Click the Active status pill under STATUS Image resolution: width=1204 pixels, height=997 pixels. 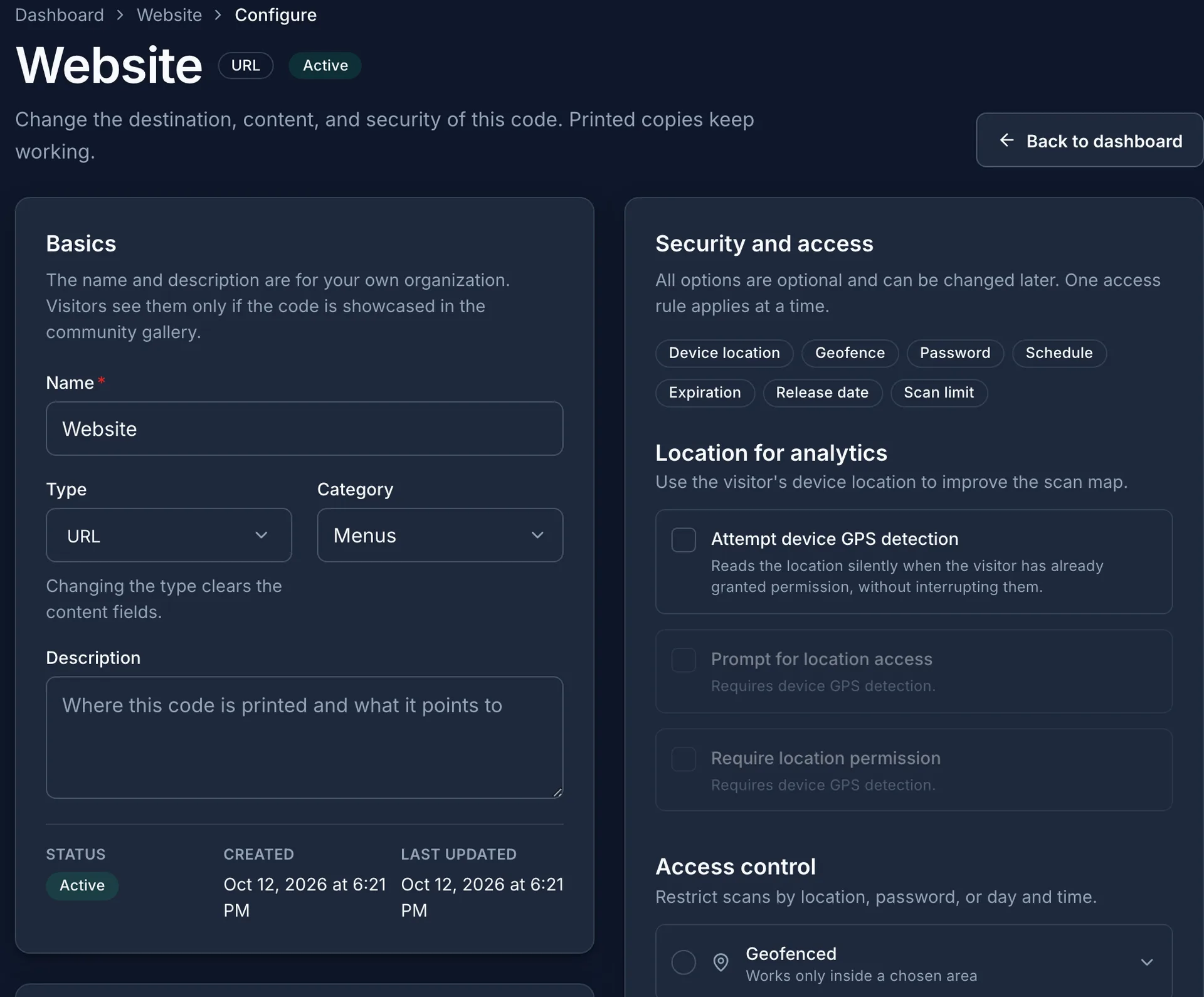82,886
